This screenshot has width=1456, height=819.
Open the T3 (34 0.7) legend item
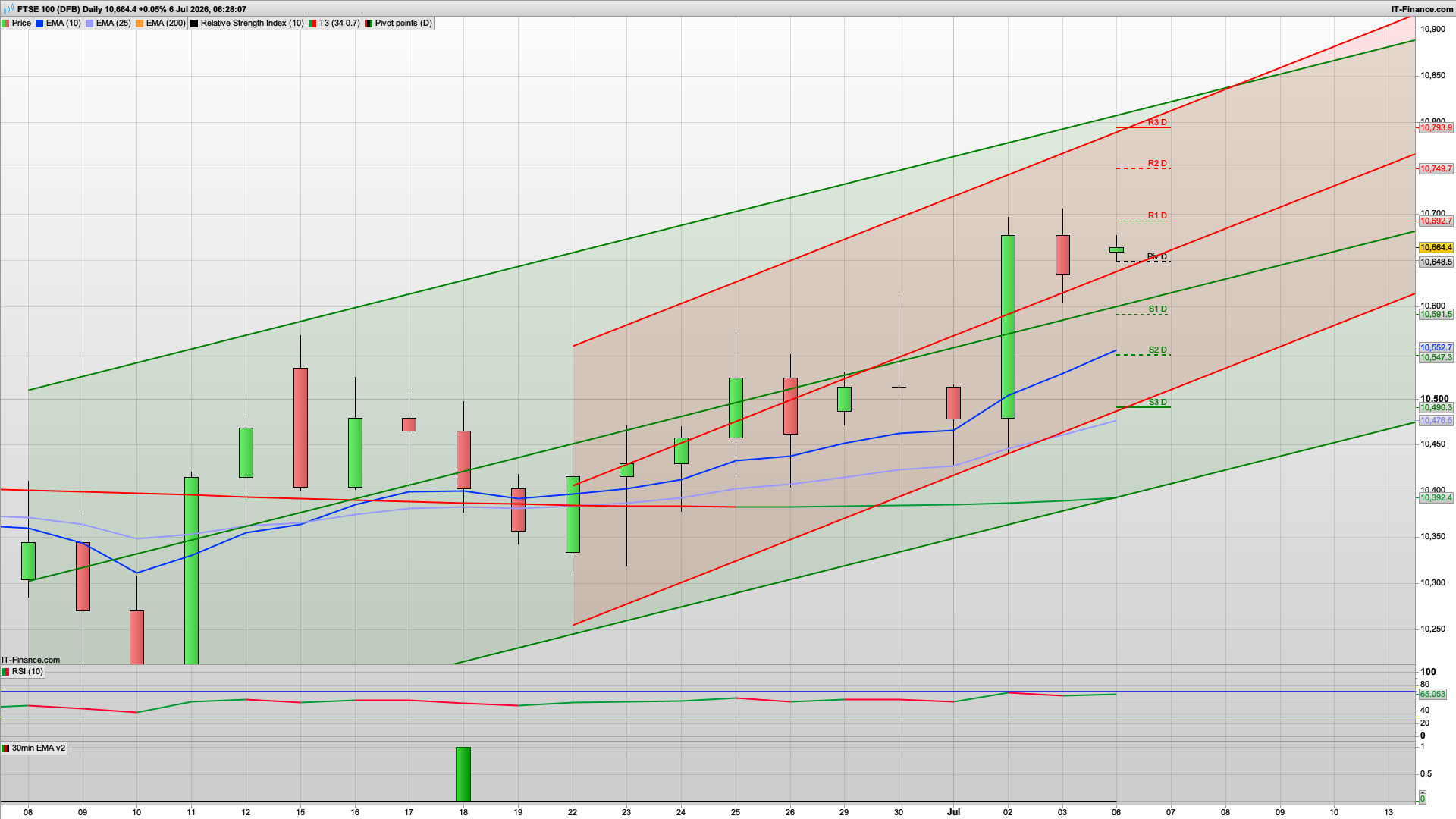pos(334,24)
